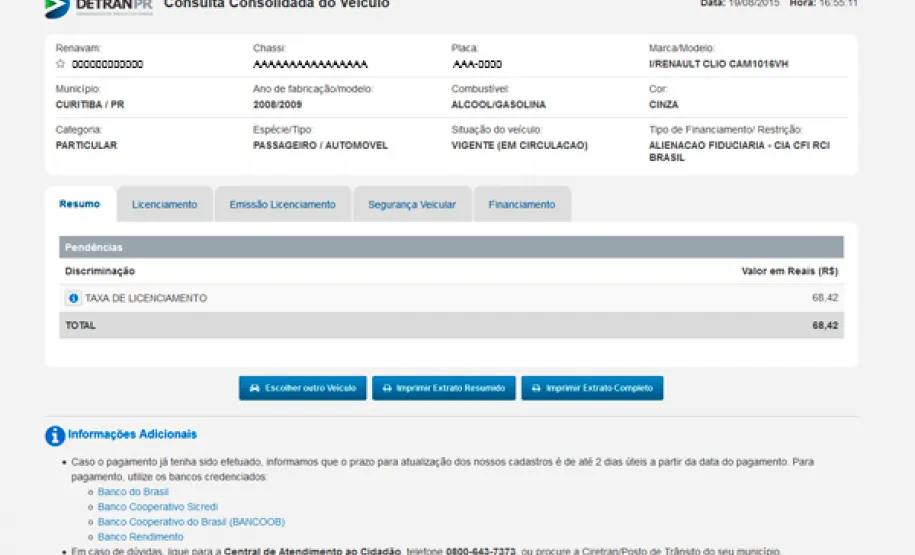Select the Resumo tab
This screenshot has height=555, width=915.
pyautogui.click(x=80, y=204)
